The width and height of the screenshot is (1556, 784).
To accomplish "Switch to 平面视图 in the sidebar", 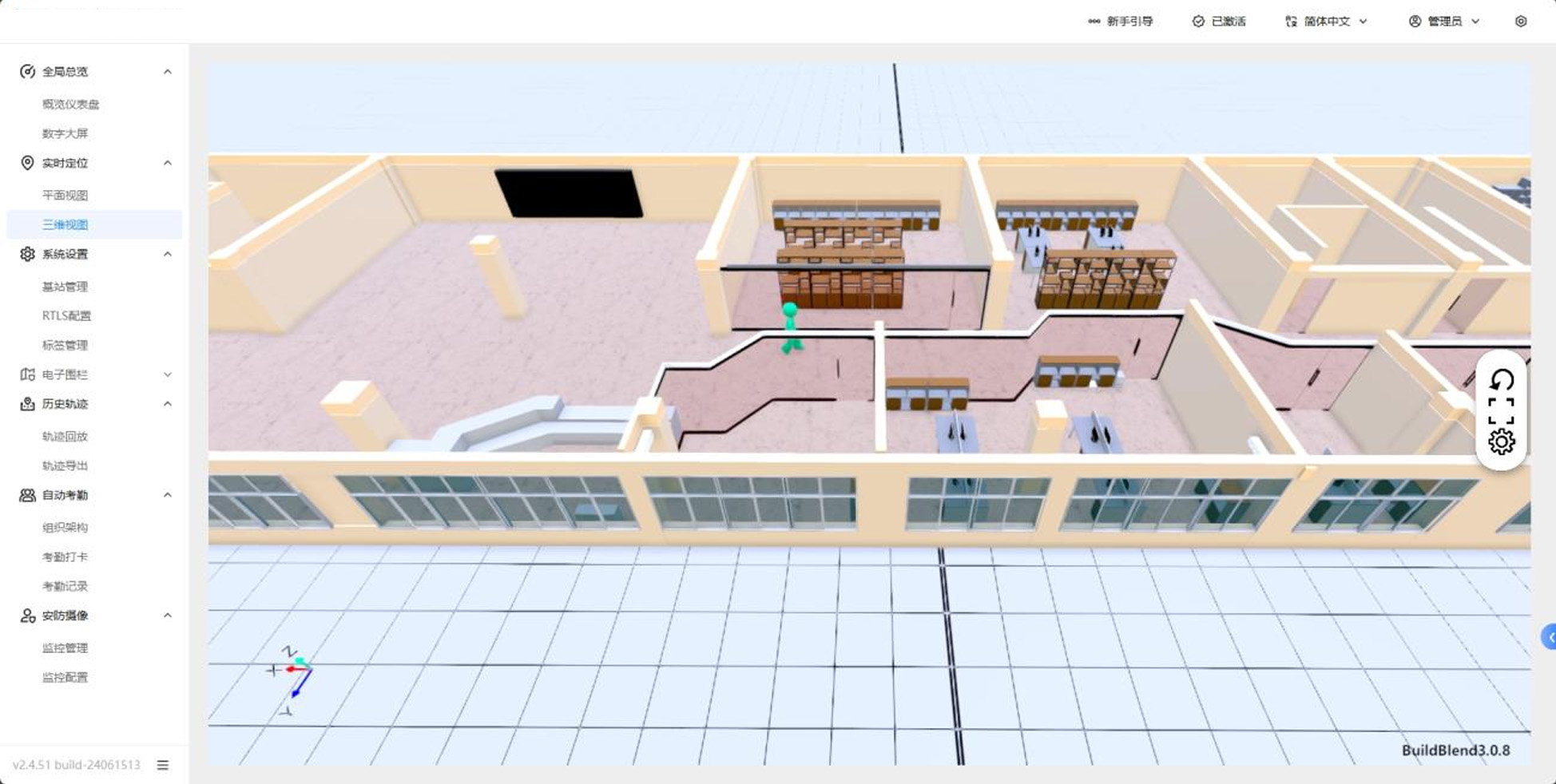I will click(x=65, y=196).
